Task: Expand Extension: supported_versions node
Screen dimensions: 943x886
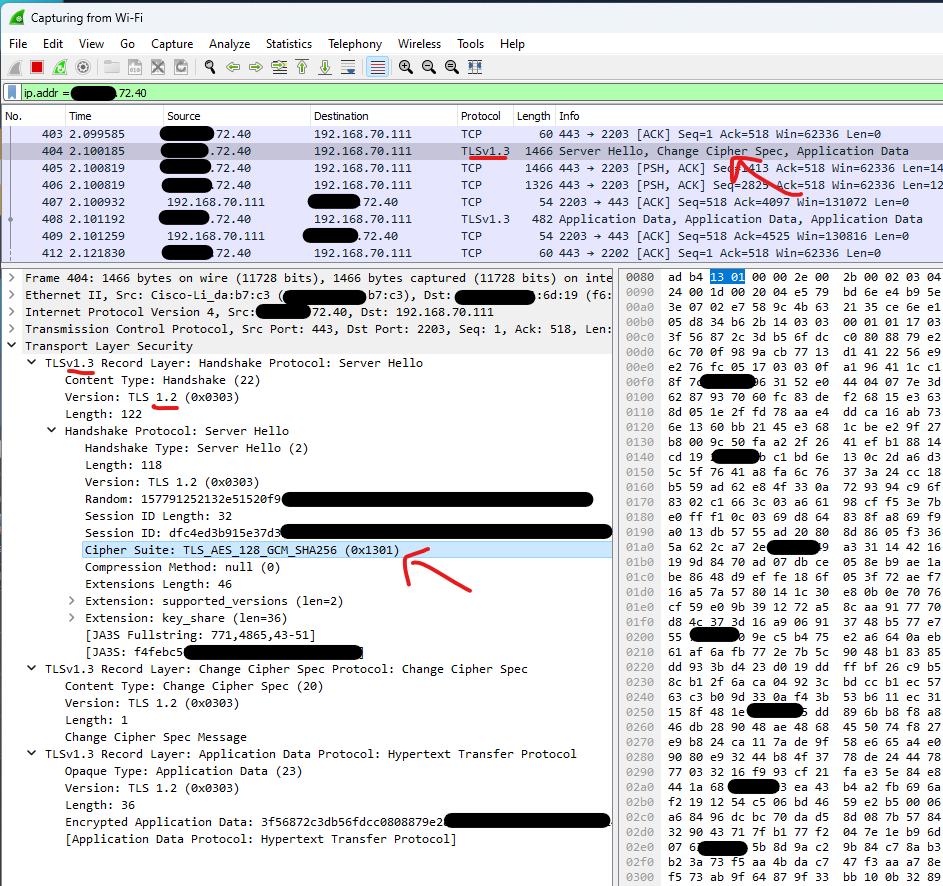Action: [72, 601]
